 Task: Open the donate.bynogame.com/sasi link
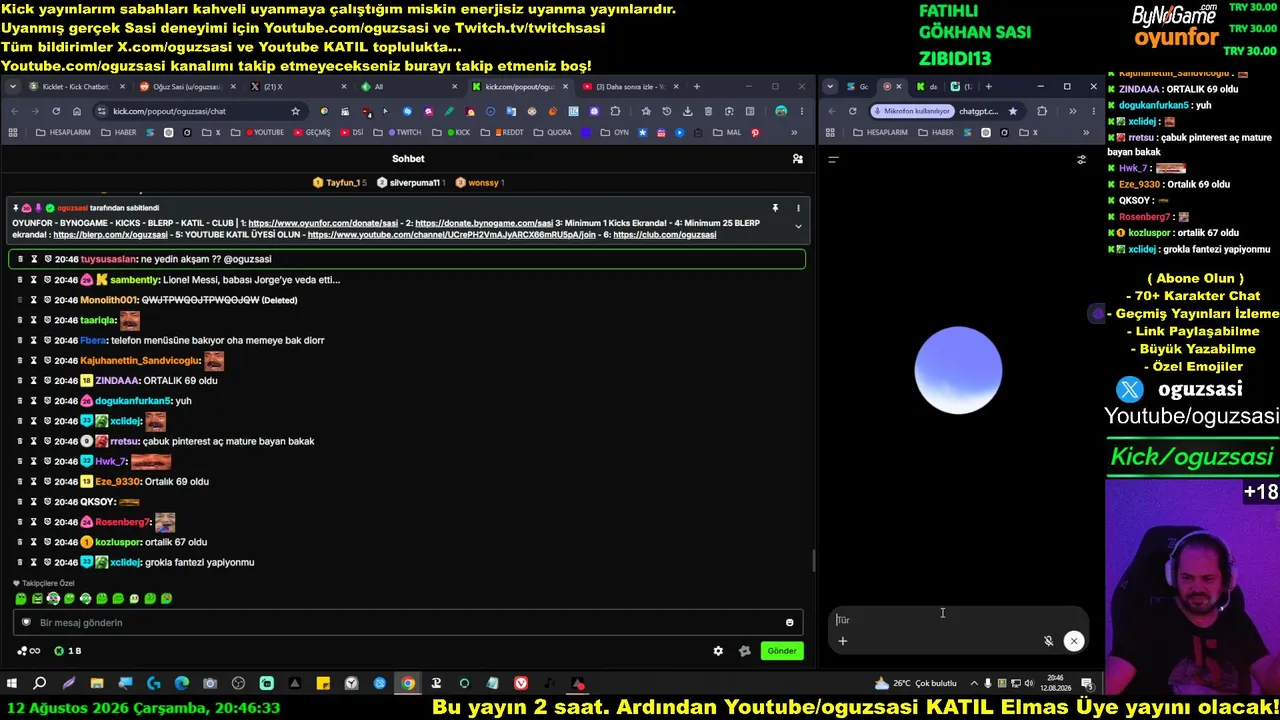point(484,223)
